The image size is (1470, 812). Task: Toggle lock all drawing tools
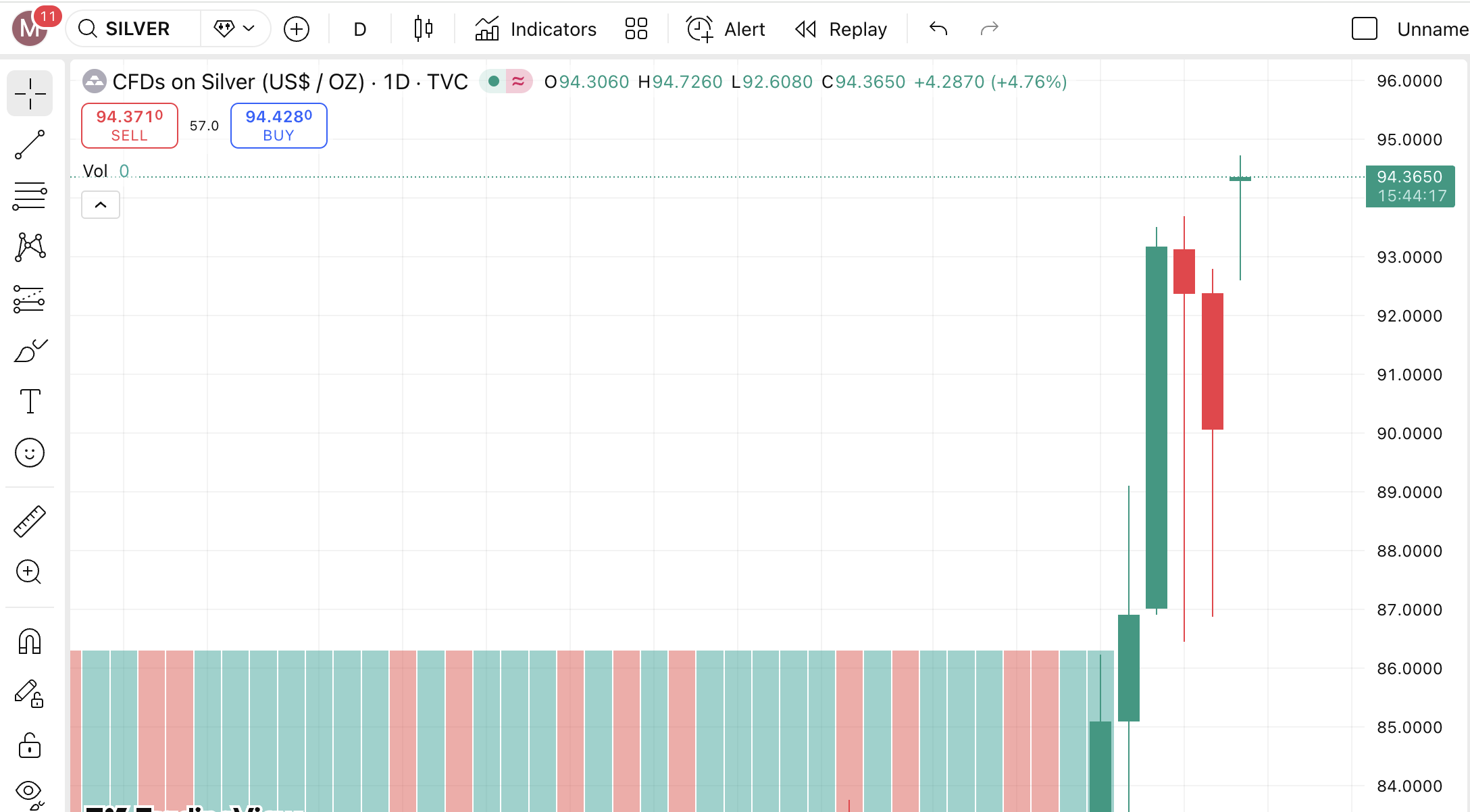pos(30,746)
